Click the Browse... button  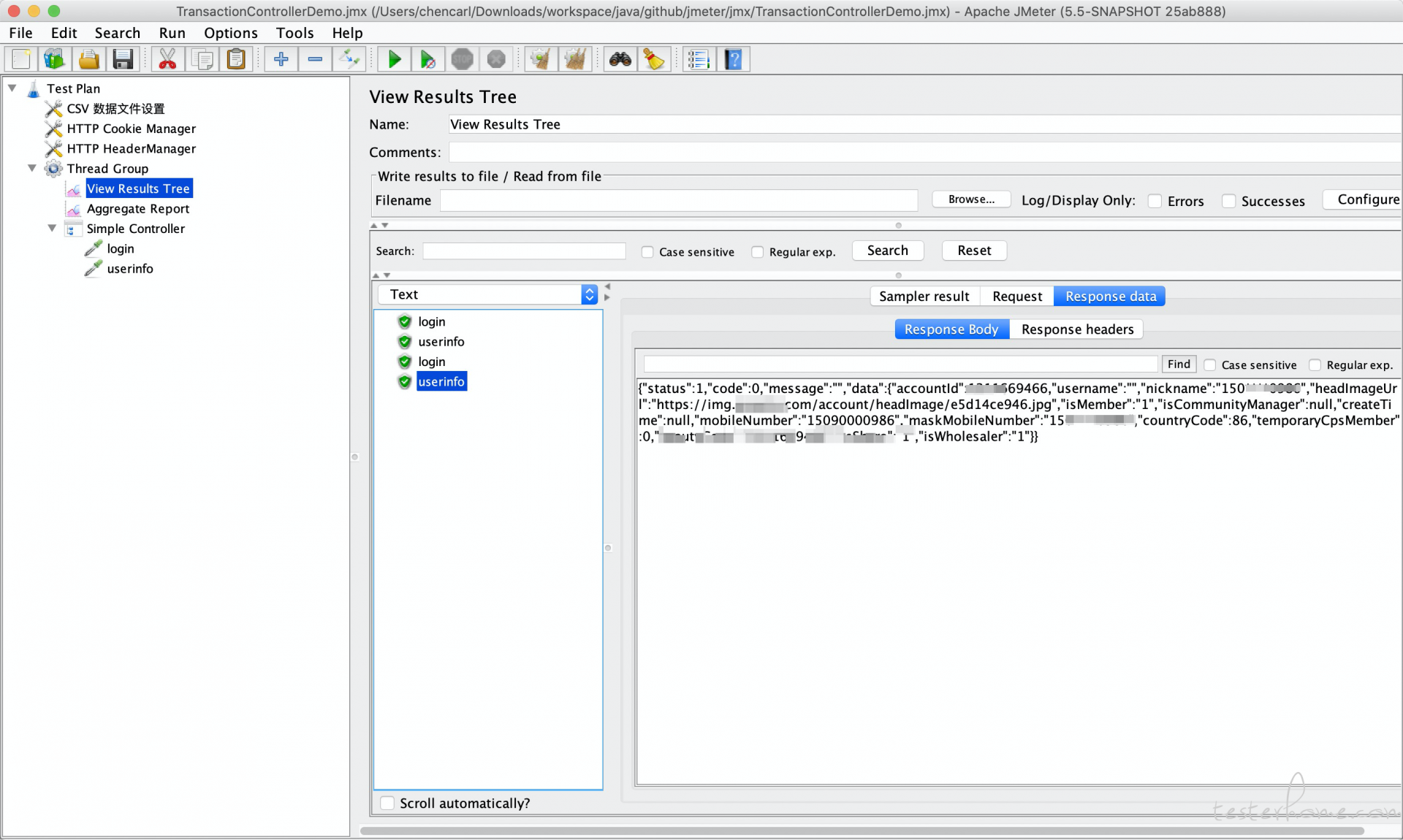[x=971, y=199]
